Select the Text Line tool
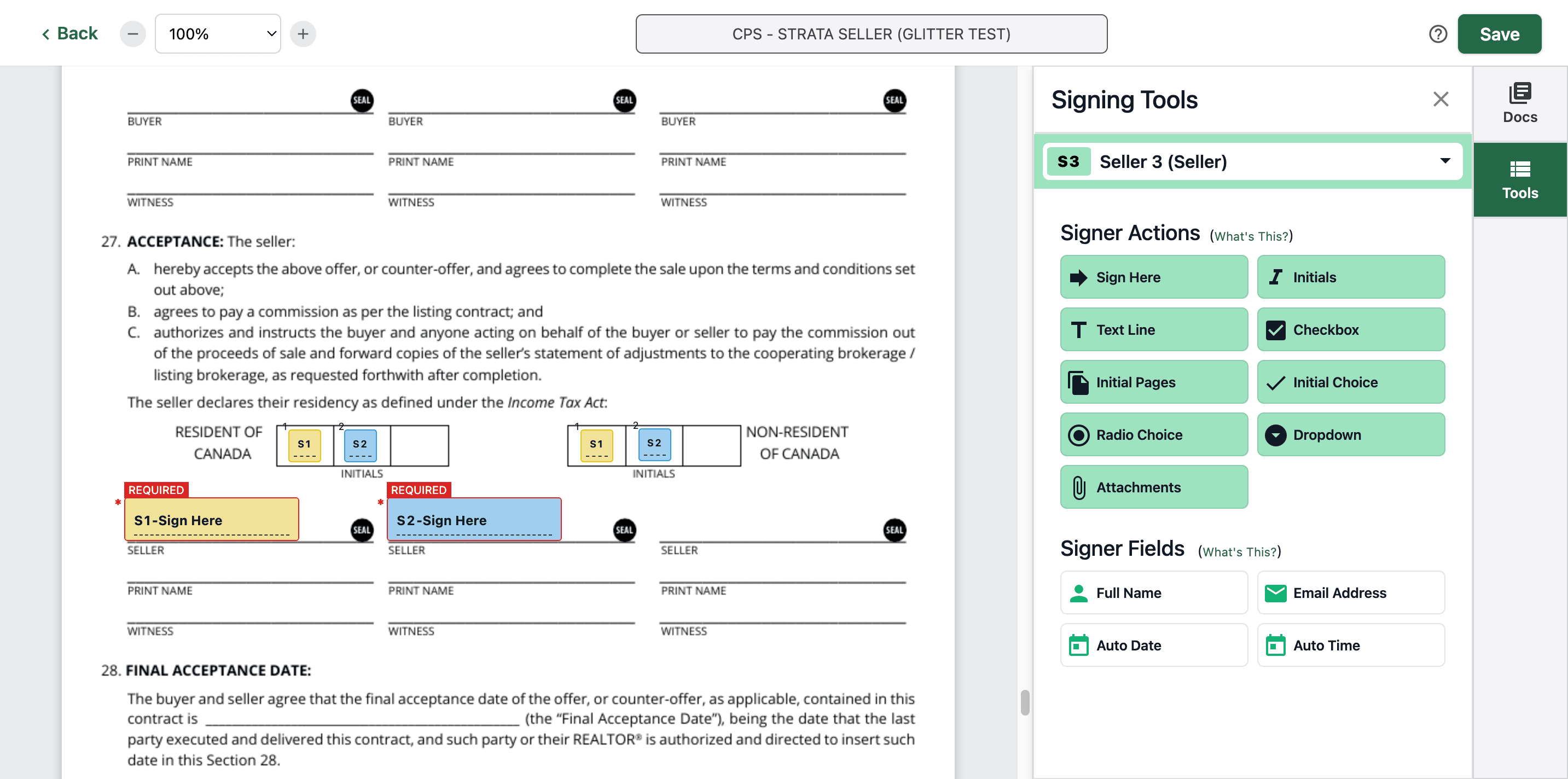This screenshot has width=1568, height=779. (x=1153, y=329)
